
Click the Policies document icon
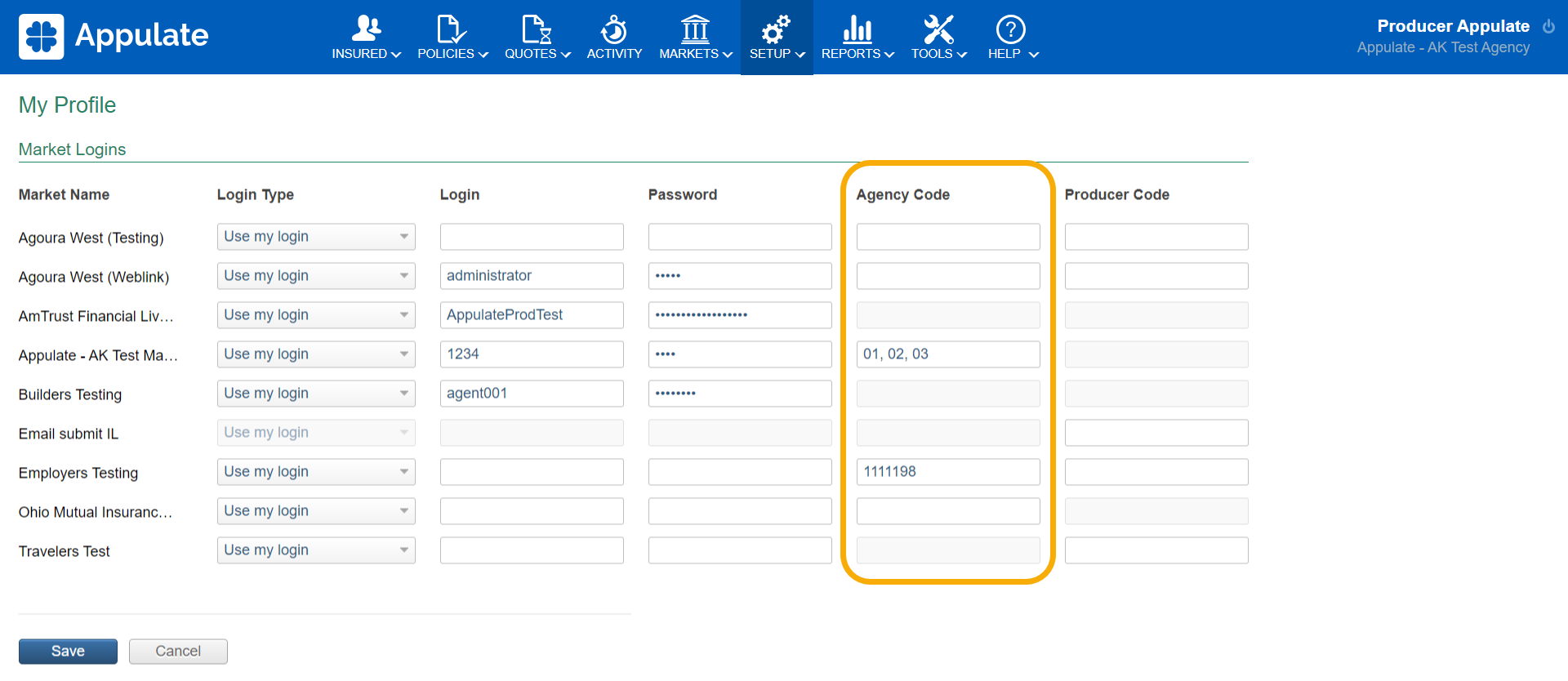[x=452, y=29]
